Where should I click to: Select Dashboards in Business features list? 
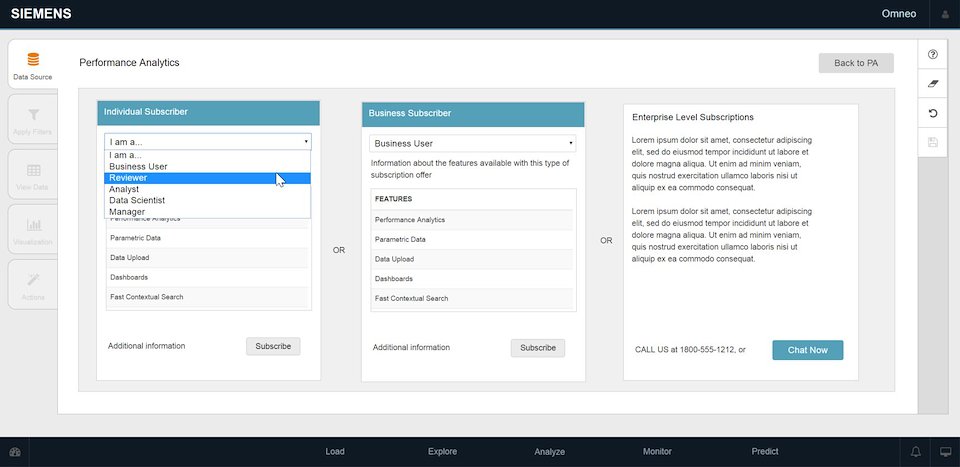(x=472, y=278)
